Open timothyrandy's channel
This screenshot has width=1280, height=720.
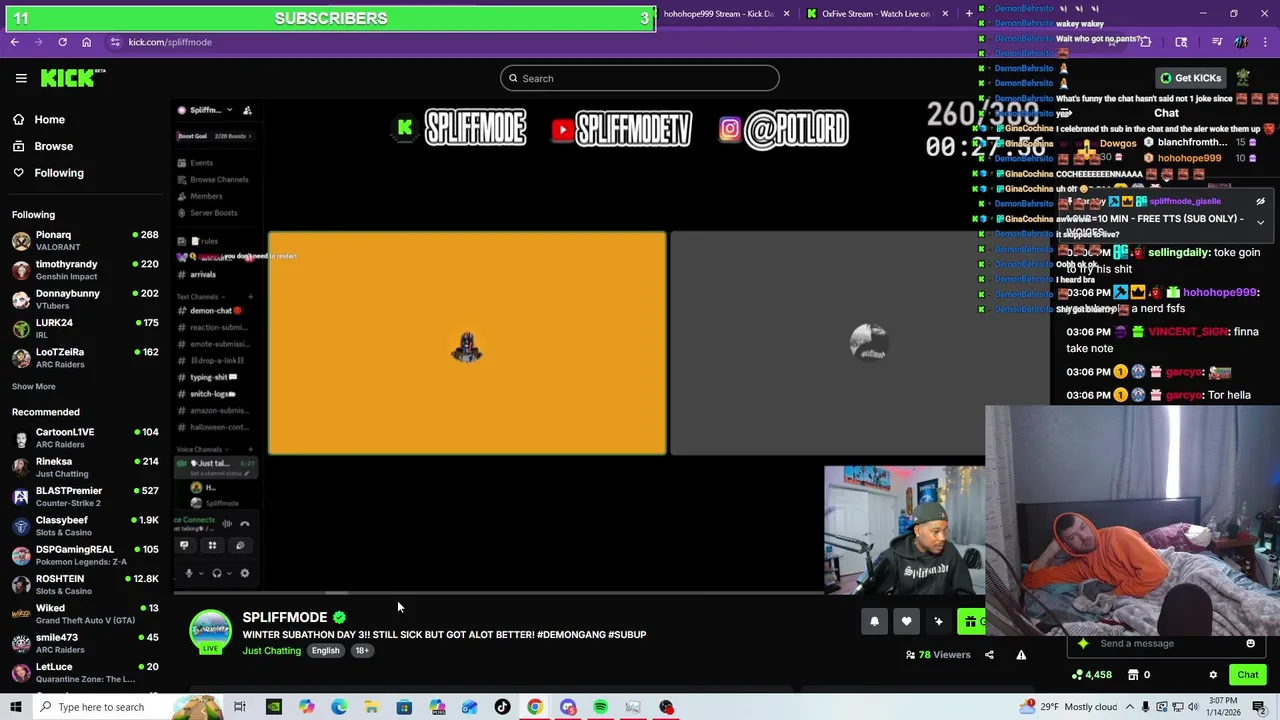[85, 270]
